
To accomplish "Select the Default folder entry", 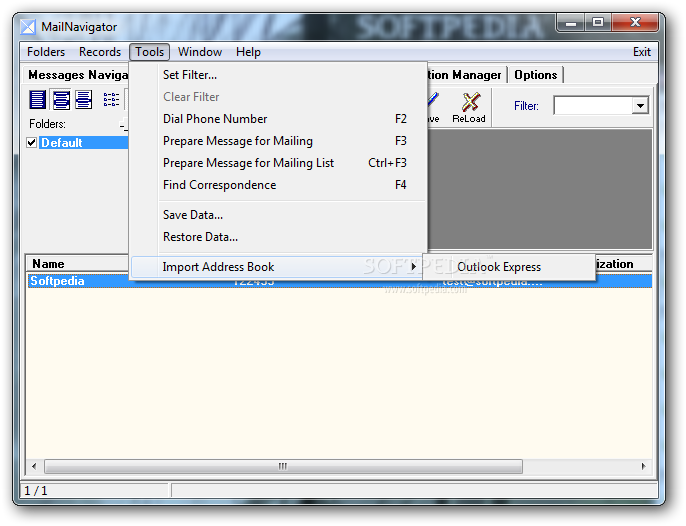I will [83, 143].
